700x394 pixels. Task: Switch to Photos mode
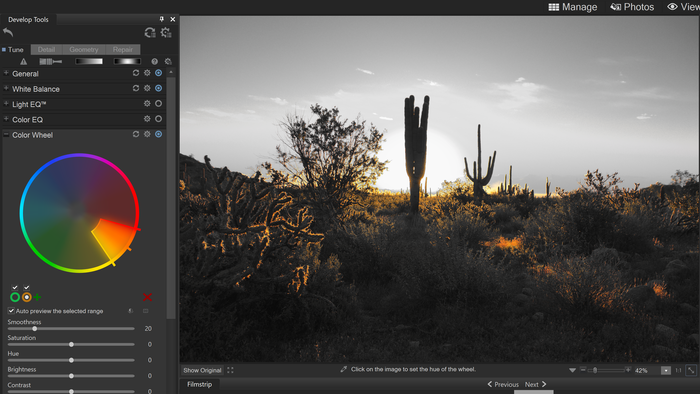[x=632, y=7]
